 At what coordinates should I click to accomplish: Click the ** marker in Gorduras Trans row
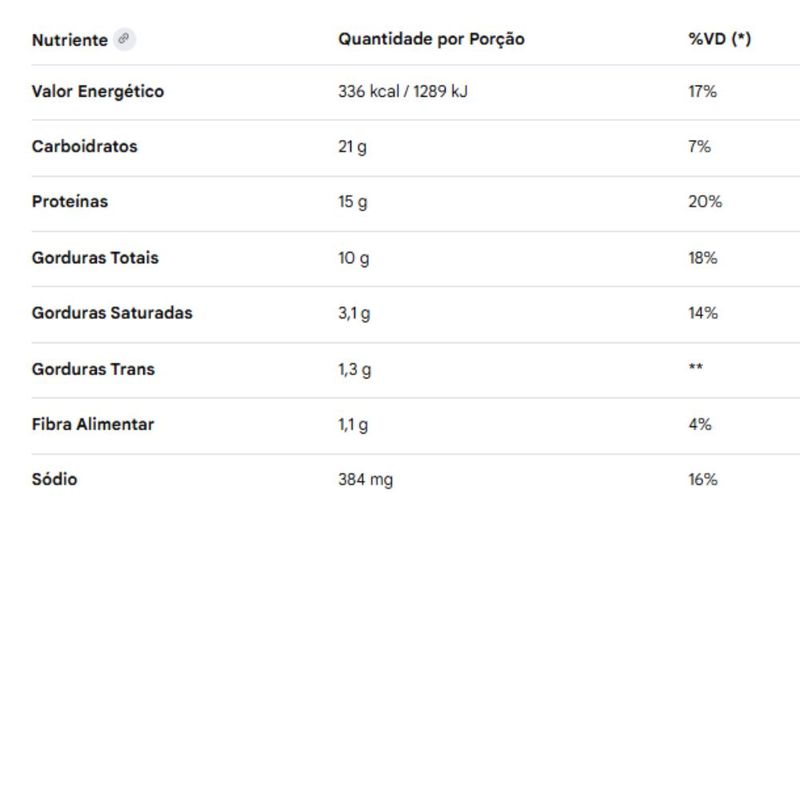(695, 368)
